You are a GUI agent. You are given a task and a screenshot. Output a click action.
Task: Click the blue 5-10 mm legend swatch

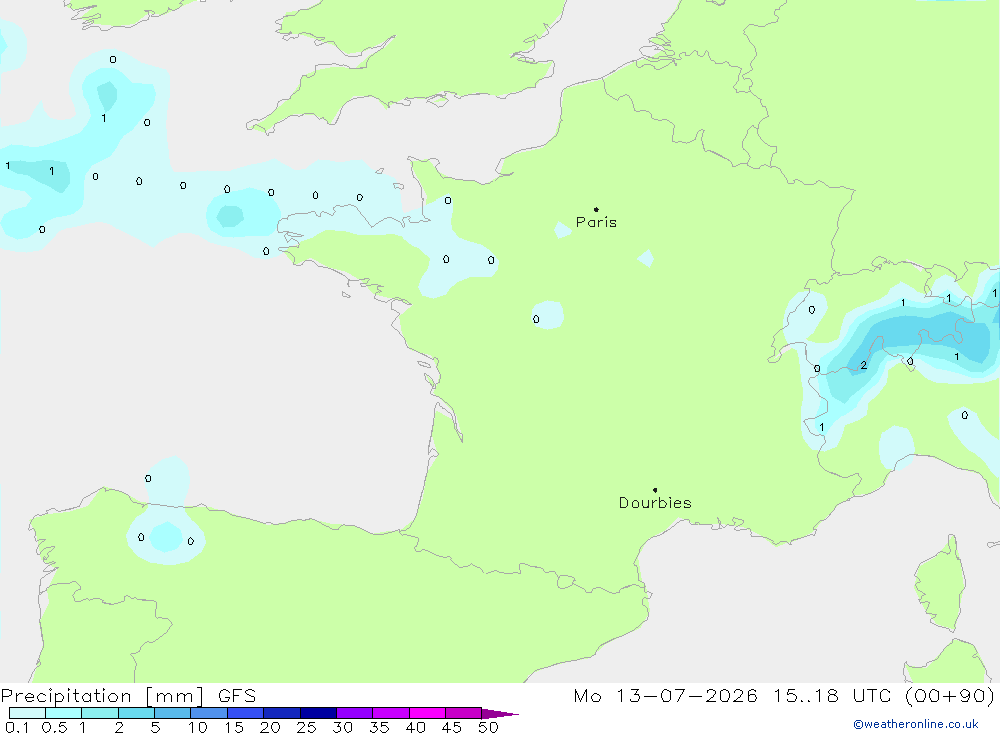click(x=173, y=713)
